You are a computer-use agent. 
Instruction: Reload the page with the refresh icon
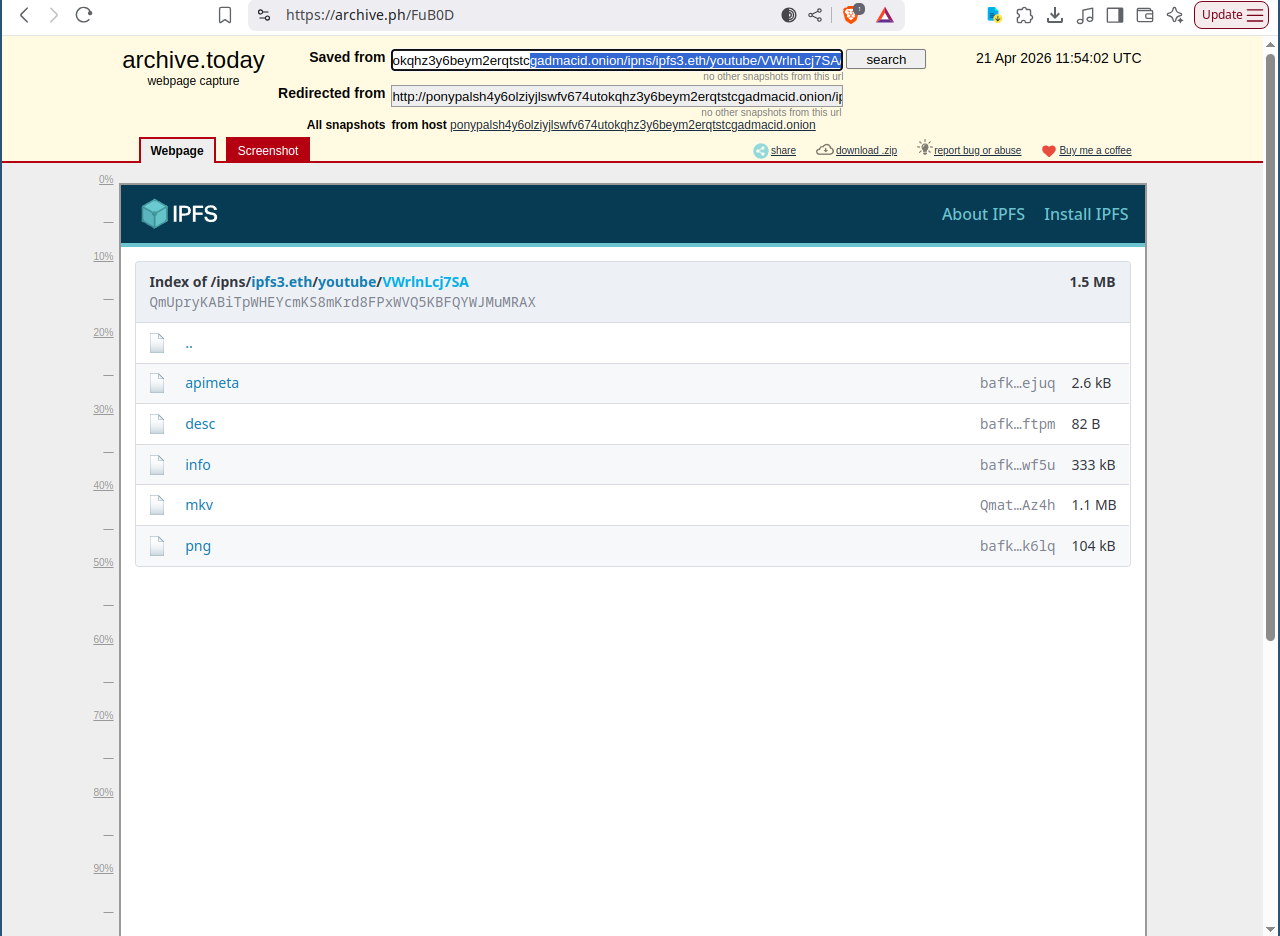[84, 15]
